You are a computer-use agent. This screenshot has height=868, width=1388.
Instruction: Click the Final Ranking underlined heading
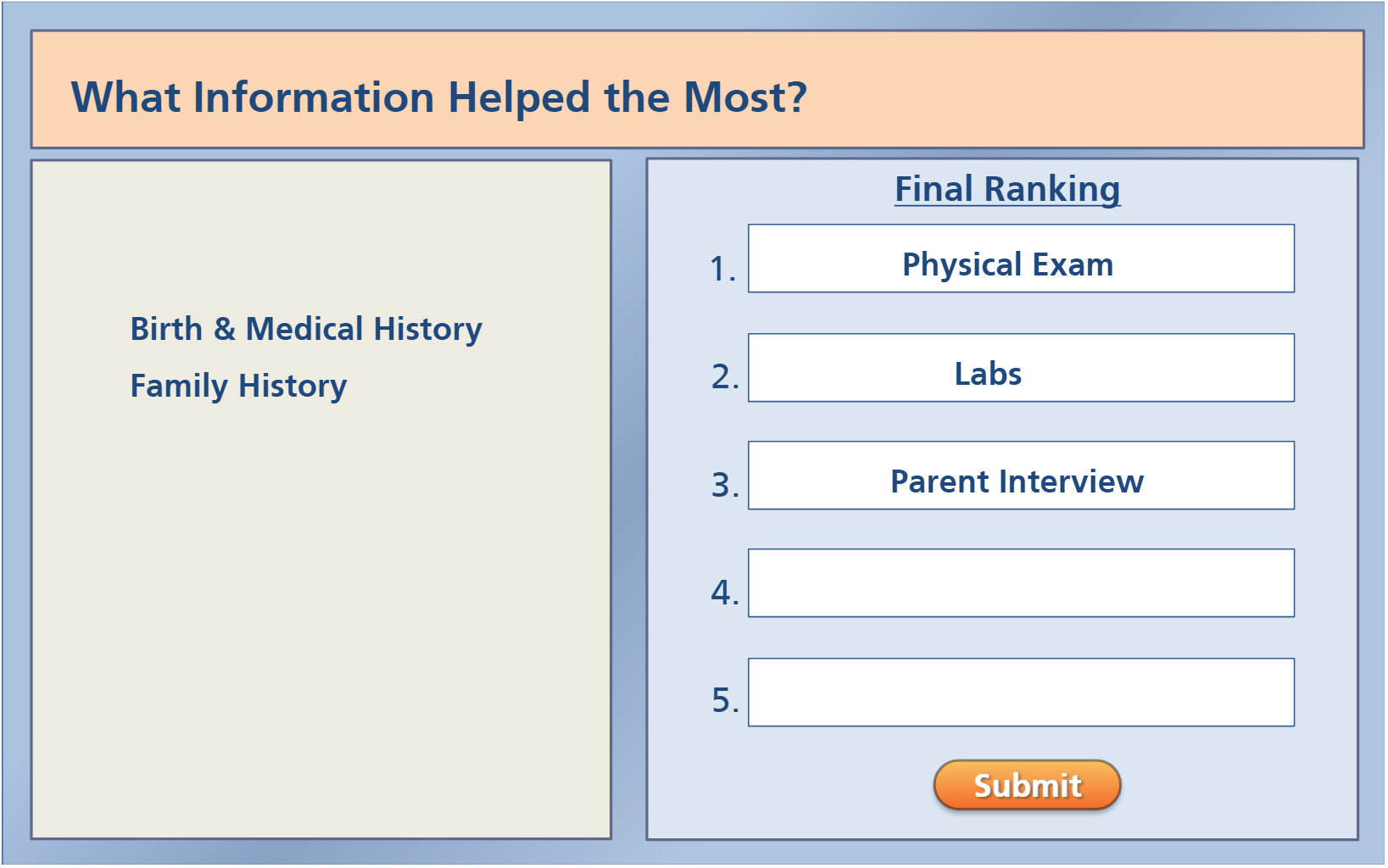pyautogui.click(x=1007, y=189)
